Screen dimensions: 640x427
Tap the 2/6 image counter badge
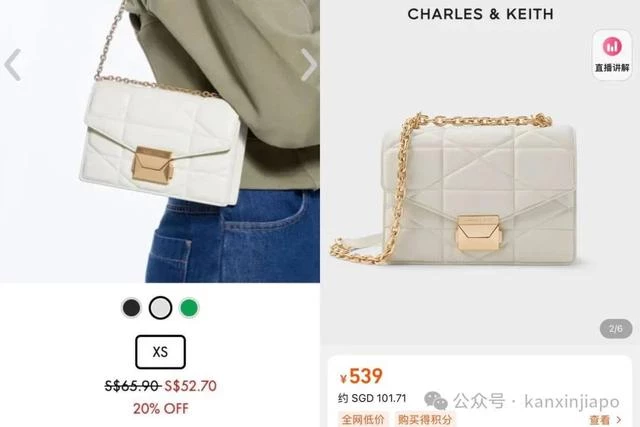coord(616,329)
